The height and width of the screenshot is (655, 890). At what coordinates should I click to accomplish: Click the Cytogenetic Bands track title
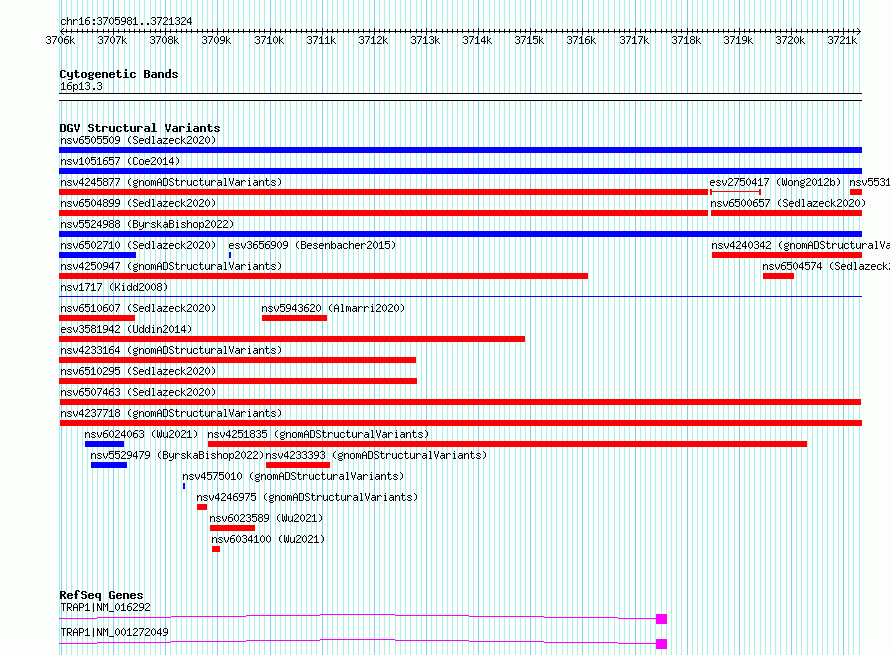click(119, 74)
